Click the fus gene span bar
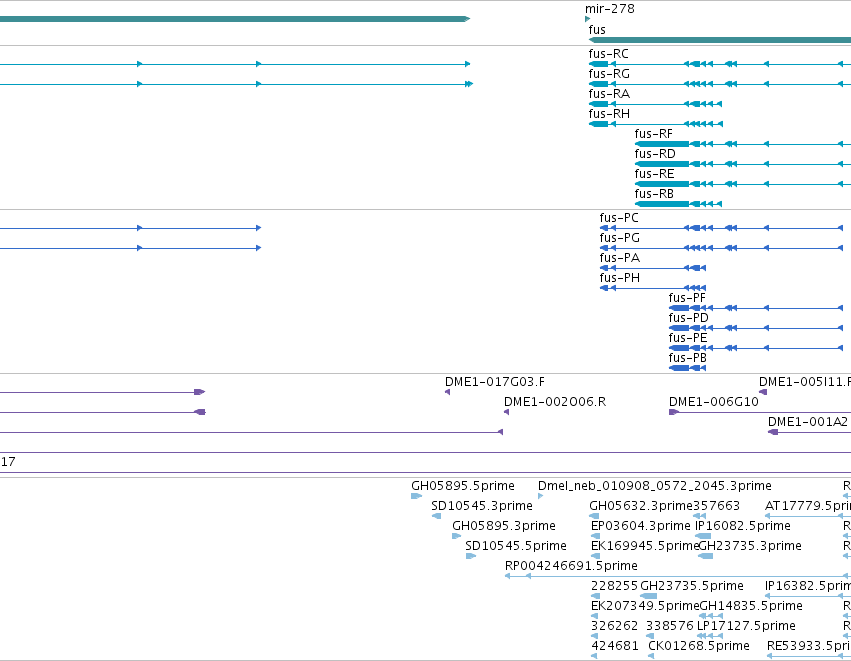Screen dimensions: 851x661 coord(720,40)
